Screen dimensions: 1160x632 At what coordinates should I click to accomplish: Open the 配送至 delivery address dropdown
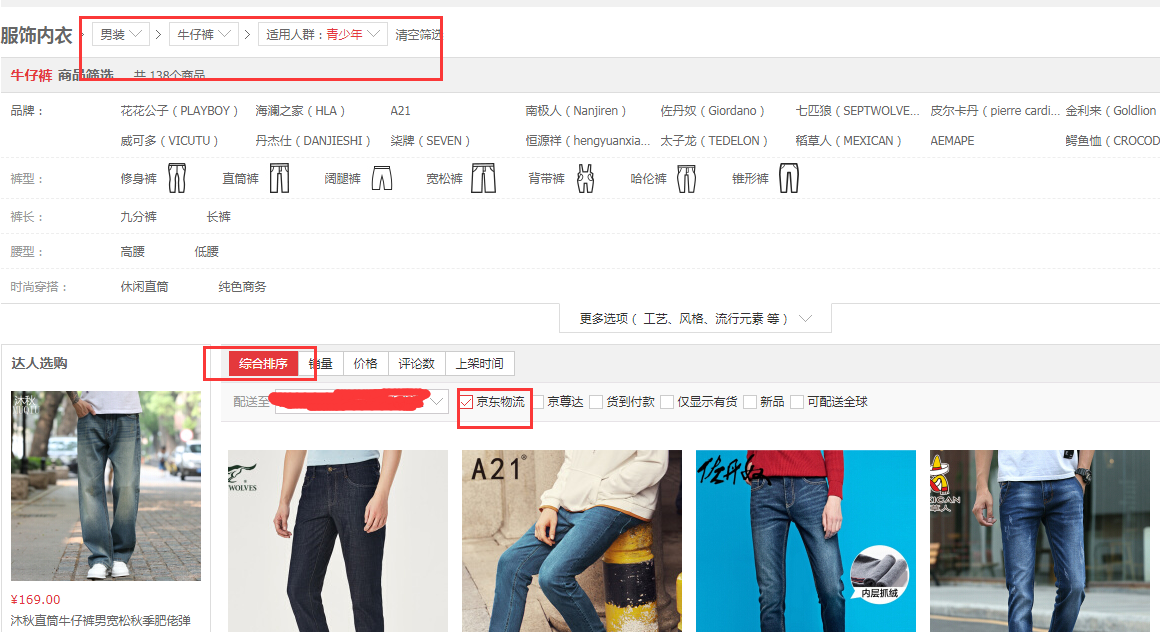click(362, 402)
